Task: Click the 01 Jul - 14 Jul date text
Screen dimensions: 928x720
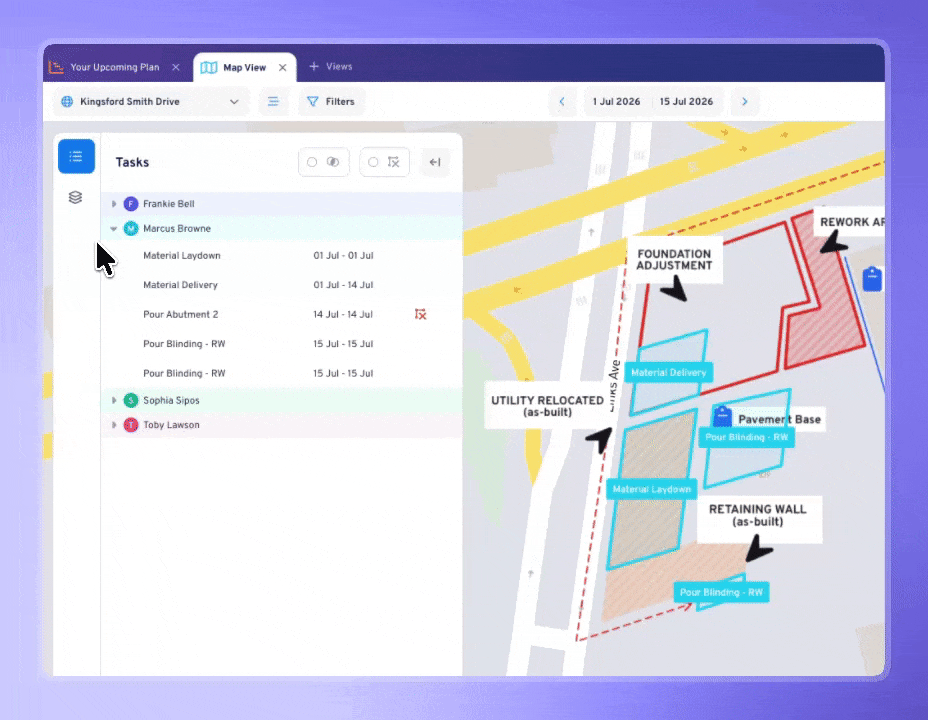Action: pos(343,285)
